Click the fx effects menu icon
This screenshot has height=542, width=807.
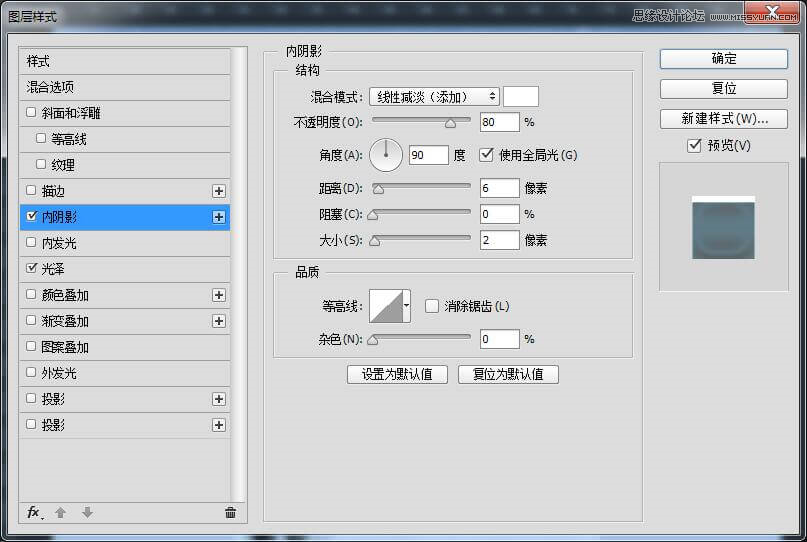pos(34,512)
